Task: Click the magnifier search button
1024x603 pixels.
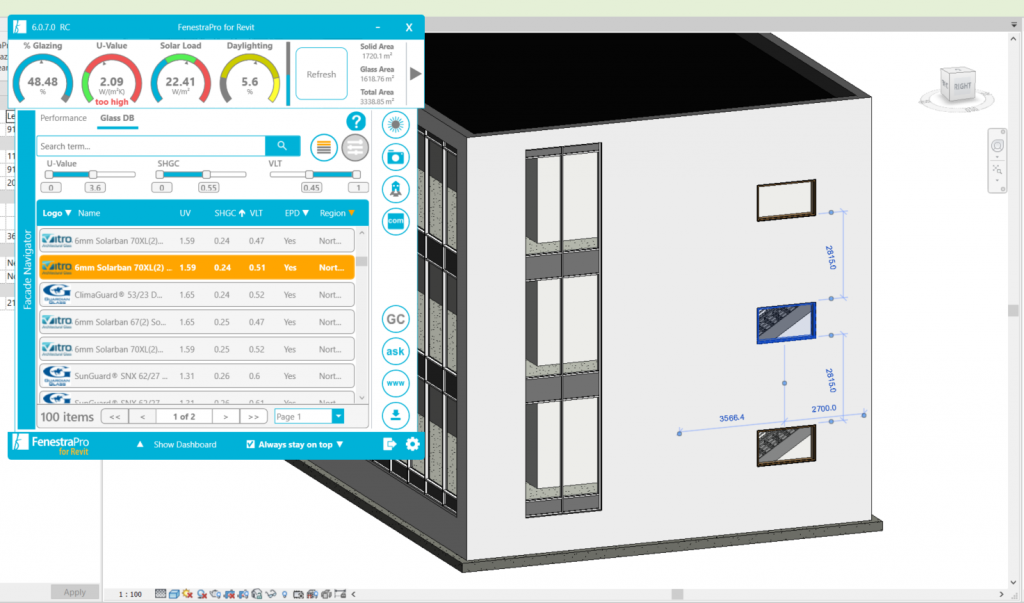Action: 282,146
